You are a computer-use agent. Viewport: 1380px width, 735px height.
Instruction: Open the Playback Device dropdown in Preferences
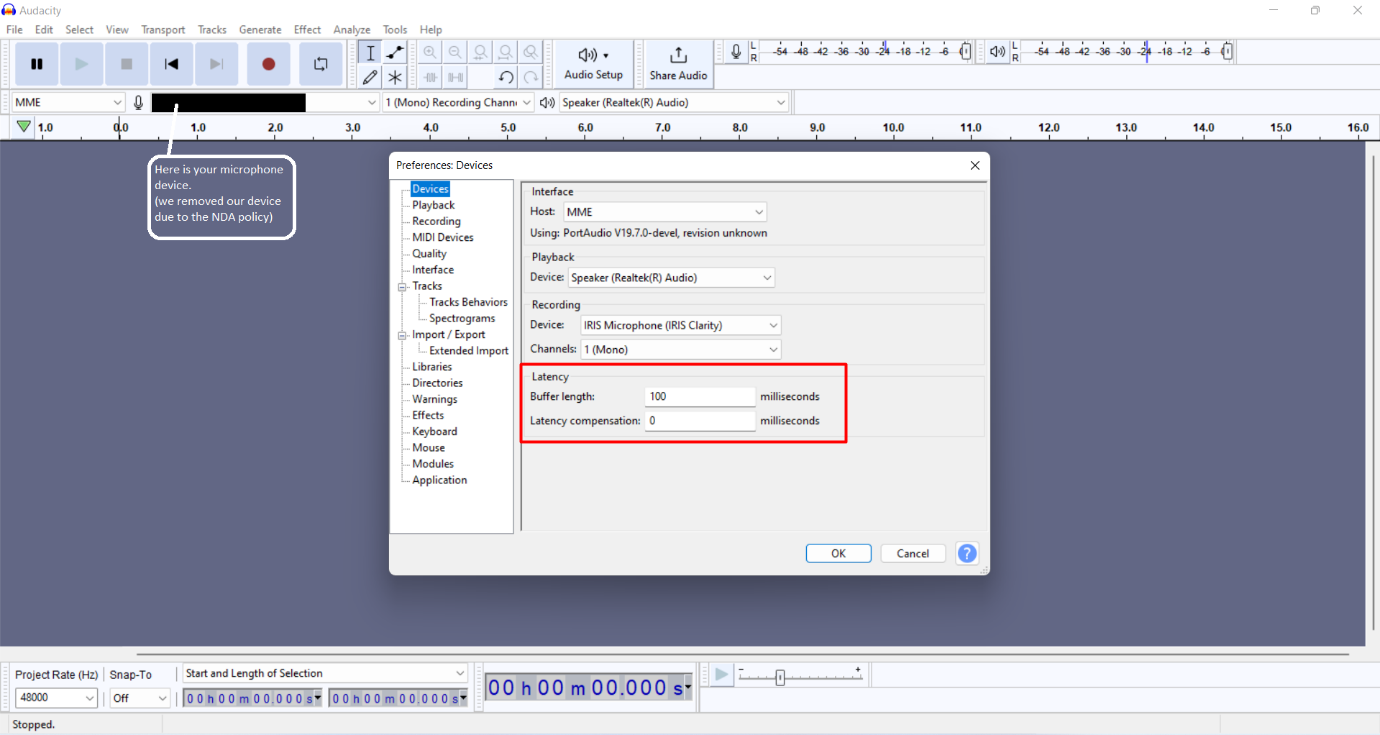pyautogui.click(x=671, y=278)
